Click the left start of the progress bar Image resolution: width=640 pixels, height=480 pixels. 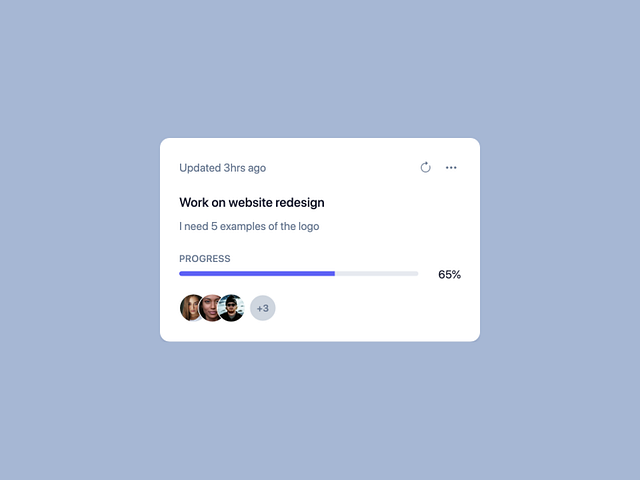click(183, 273)
